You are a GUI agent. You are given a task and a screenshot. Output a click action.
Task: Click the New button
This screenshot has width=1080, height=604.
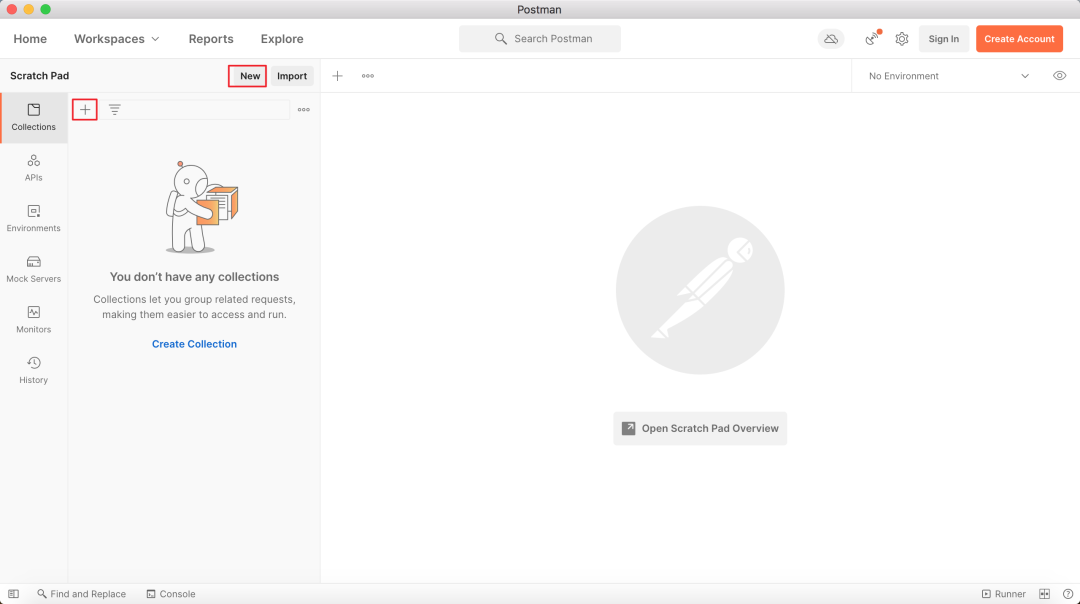[249, 76]
